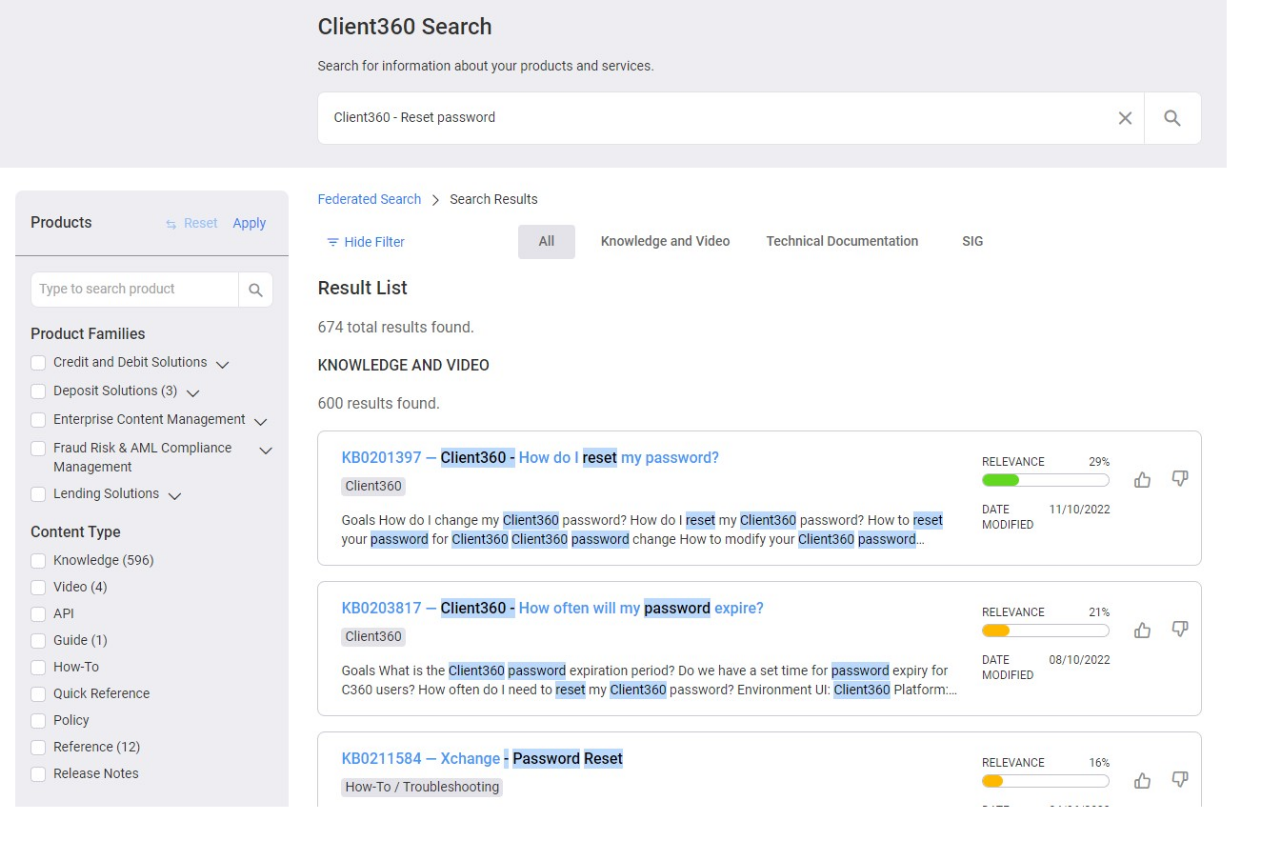1288x847 pixels.
Task: Click the 29% relevance bar
Action: point(1045,480)
